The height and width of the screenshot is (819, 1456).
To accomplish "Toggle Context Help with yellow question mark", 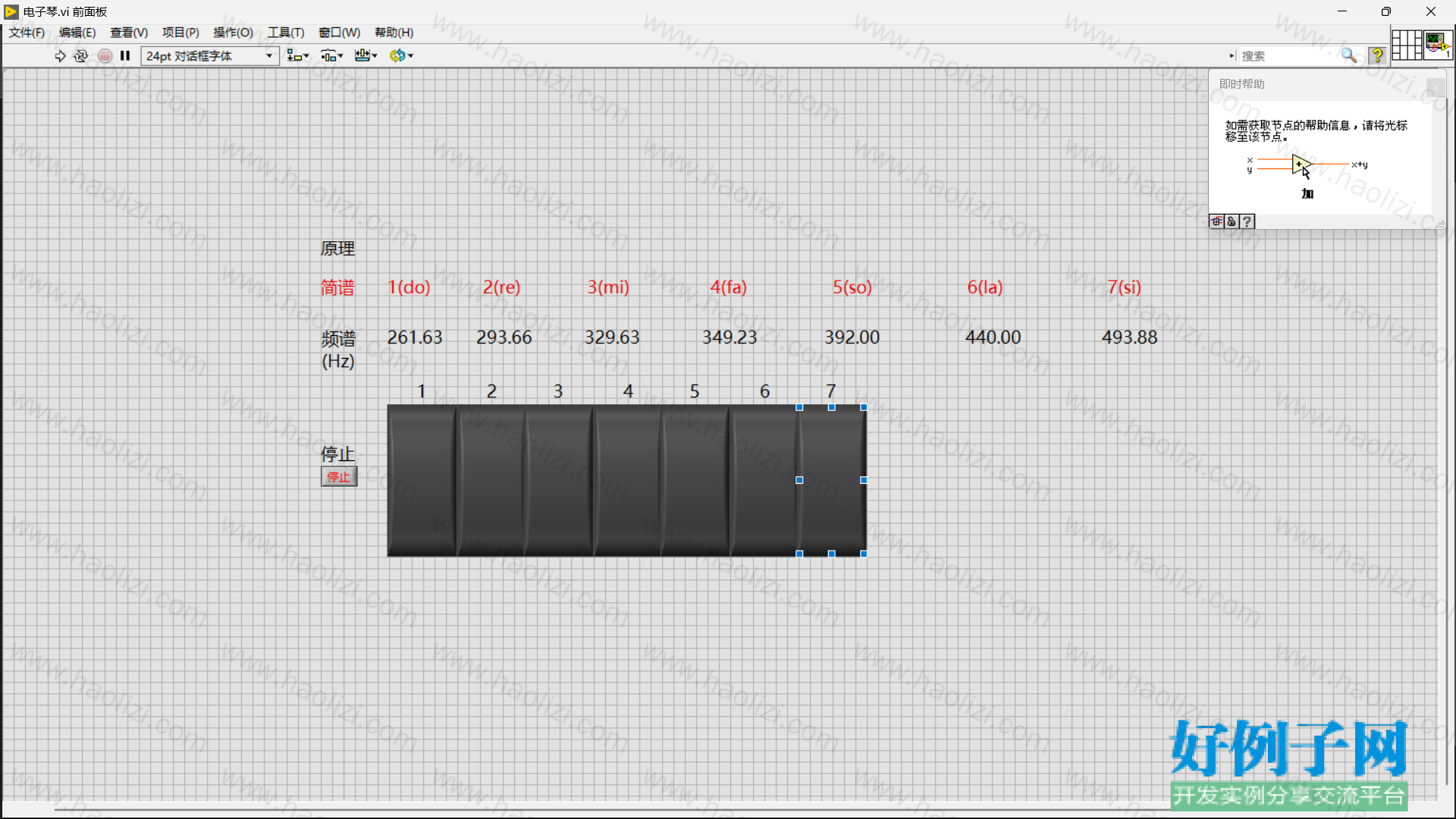I will click(1377, 55).
